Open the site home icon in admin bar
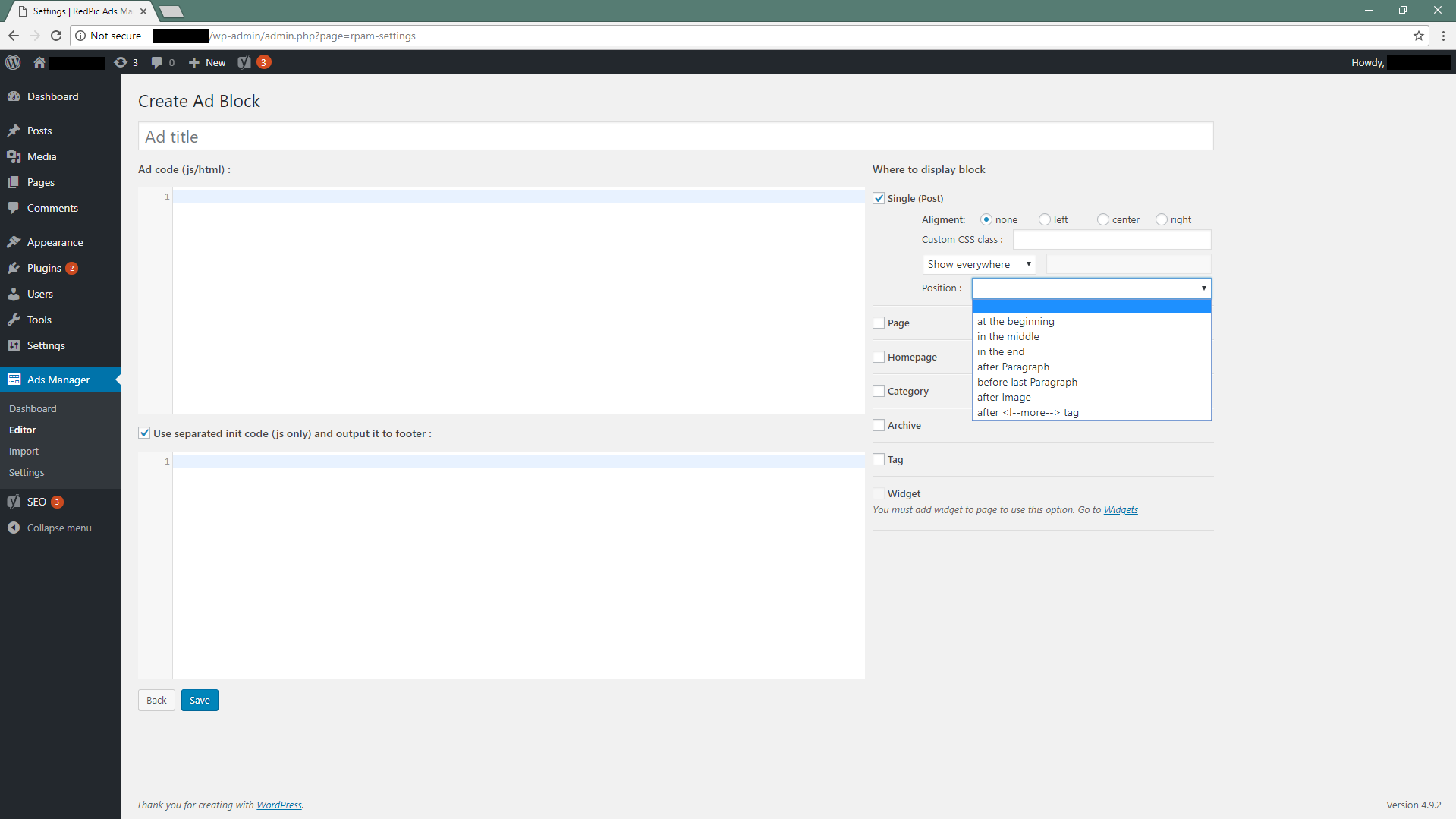 click(x=39, y=62)
